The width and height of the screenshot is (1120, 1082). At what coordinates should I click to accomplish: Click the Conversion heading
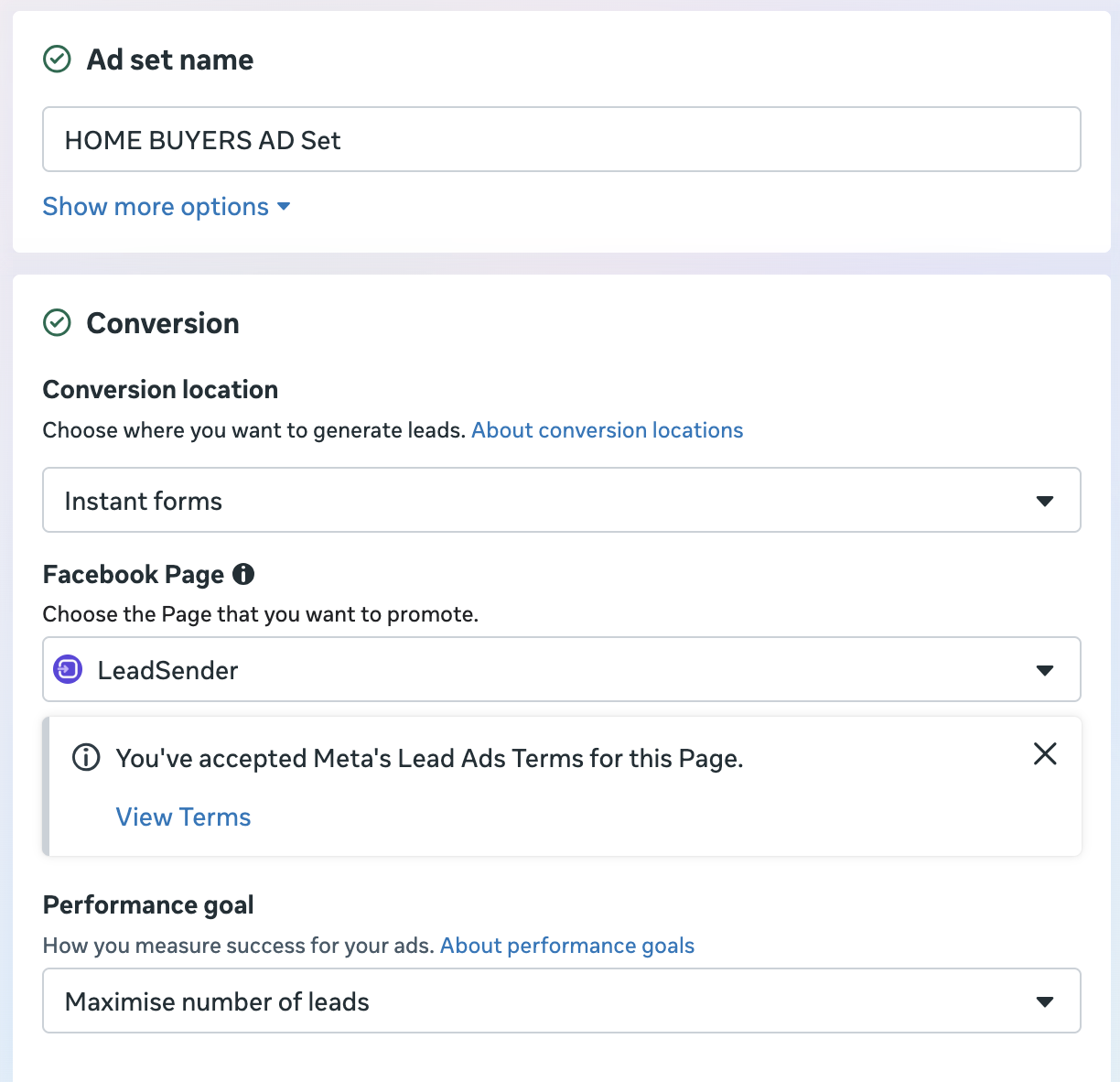click(x=163, y=323)
